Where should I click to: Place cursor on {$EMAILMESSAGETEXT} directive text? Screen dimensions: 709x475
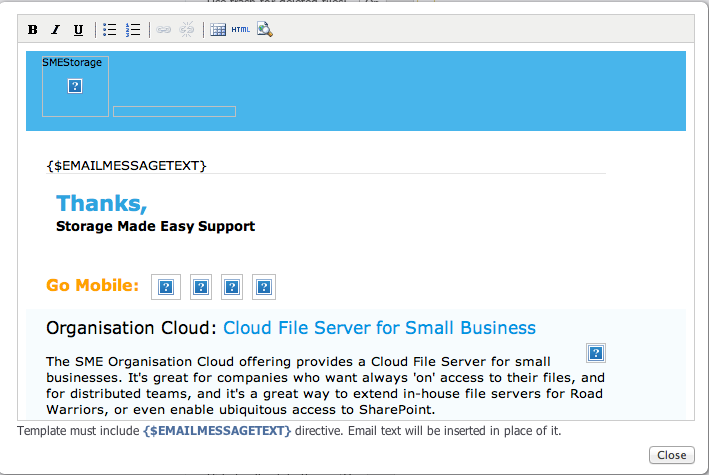coord(126,165)
